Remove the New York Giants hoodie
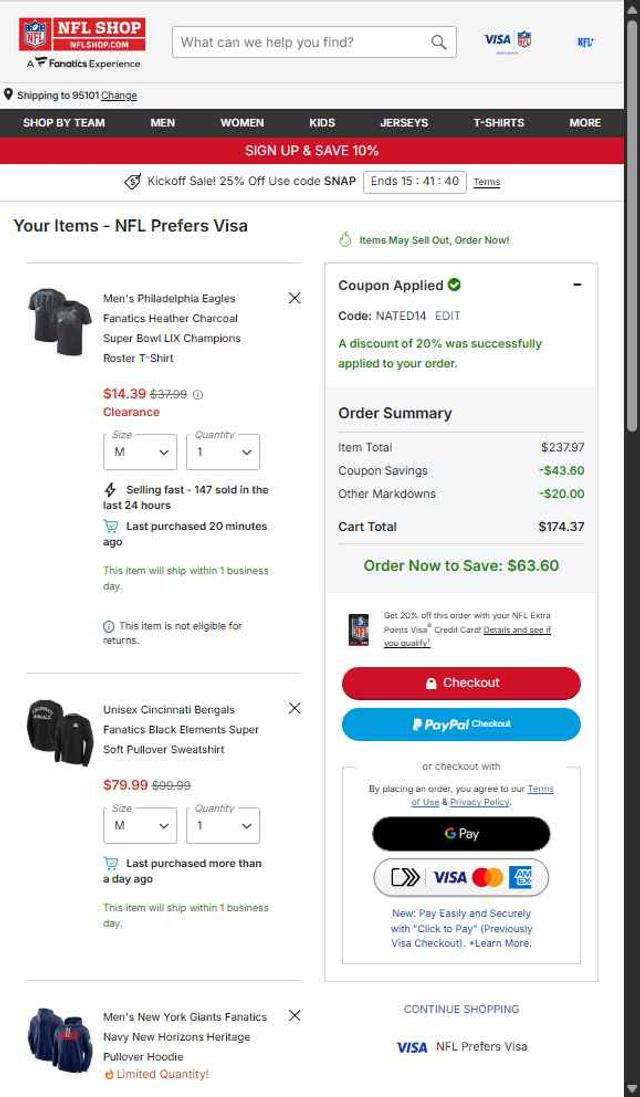Image resolution: width=640 pixels, height=1097 pixels. click(x=294, y=1015)
